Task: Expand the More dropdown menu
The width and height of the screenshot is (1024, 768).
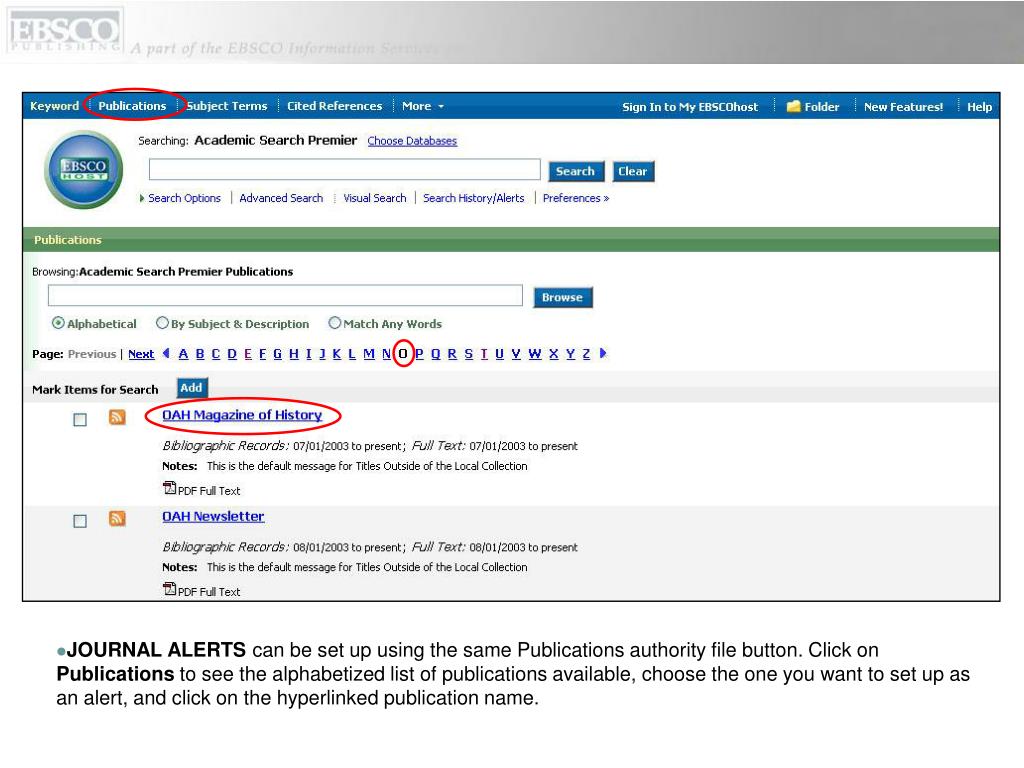Action: point(423,106)
